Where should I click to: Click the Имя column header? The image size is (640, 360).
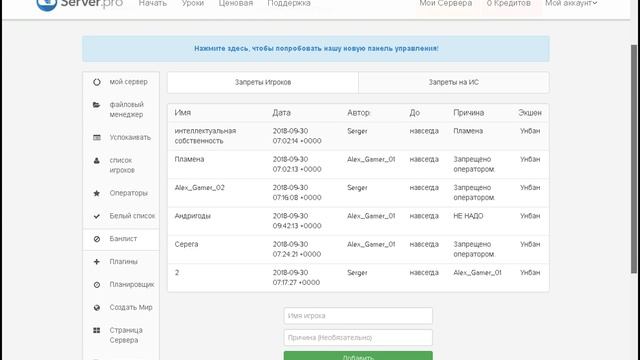click(182, 113)
